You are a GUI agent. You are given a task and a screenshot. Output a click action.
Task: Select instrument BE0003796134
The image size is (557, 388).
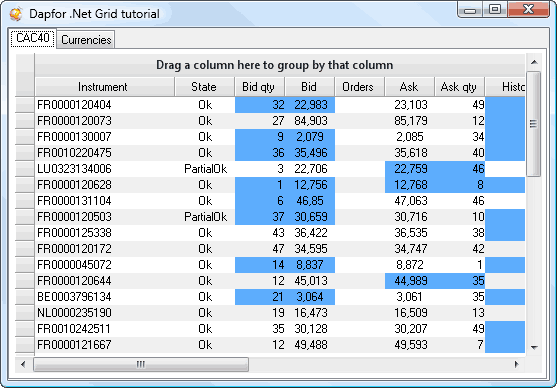pos(74,297)
